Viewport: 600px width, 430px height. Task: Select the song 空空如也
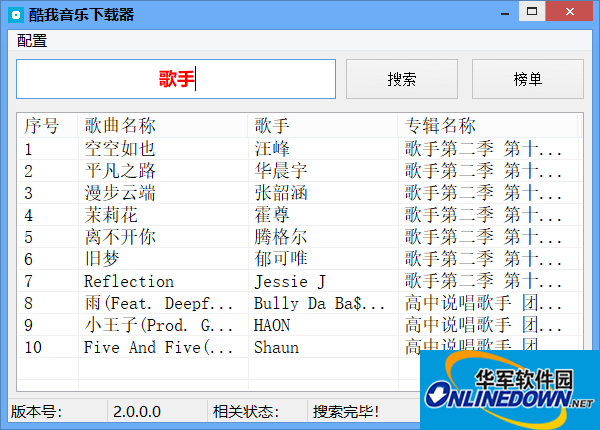[x=120, y=149]
